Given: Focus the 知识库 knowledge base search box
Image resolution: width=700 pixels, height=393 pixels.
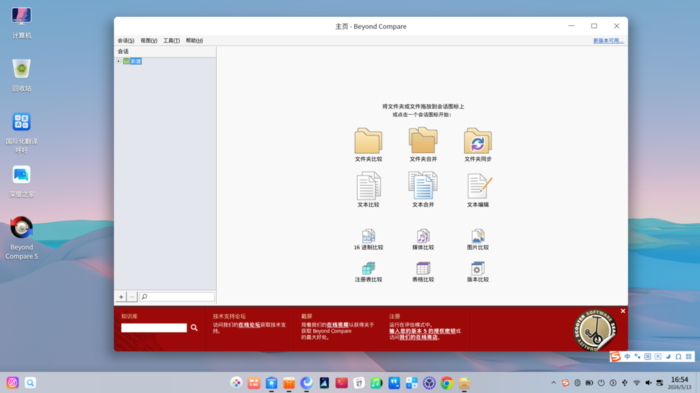Looking at the screenshot, I should pyautogui.click(x=154, y=328).
